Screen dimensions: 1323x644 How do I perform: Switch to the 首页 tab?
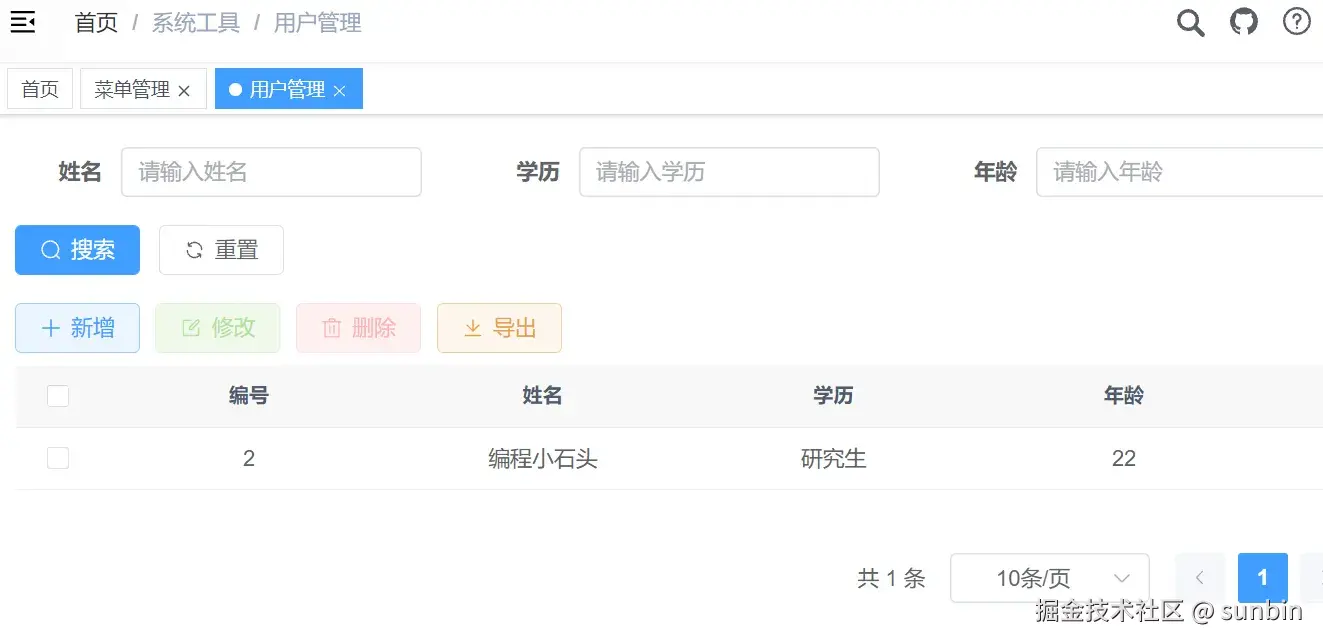pos(40,89)
